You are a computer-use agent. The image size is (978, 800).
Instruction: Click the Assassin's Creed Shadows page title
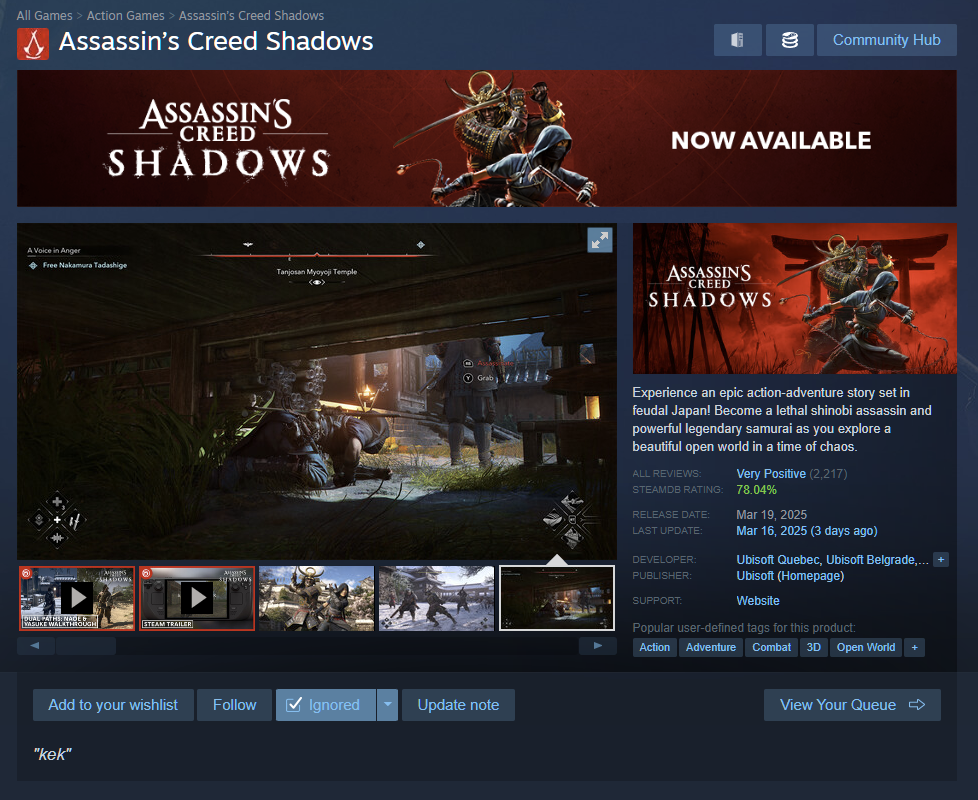pyautogui.click(x=216, y=41)
